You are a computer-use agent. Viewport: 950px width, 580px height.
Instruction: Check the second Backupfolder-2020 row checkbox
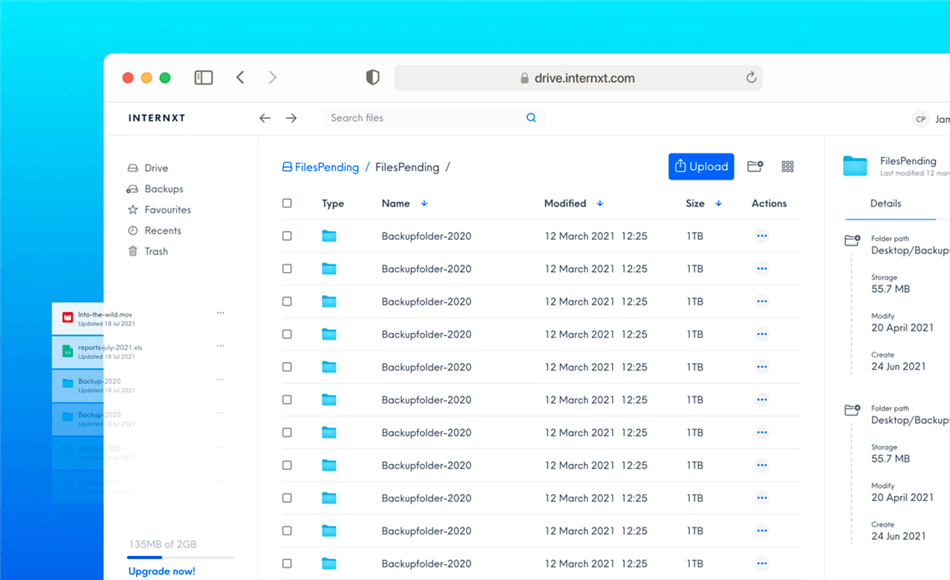tap(287, 268)
